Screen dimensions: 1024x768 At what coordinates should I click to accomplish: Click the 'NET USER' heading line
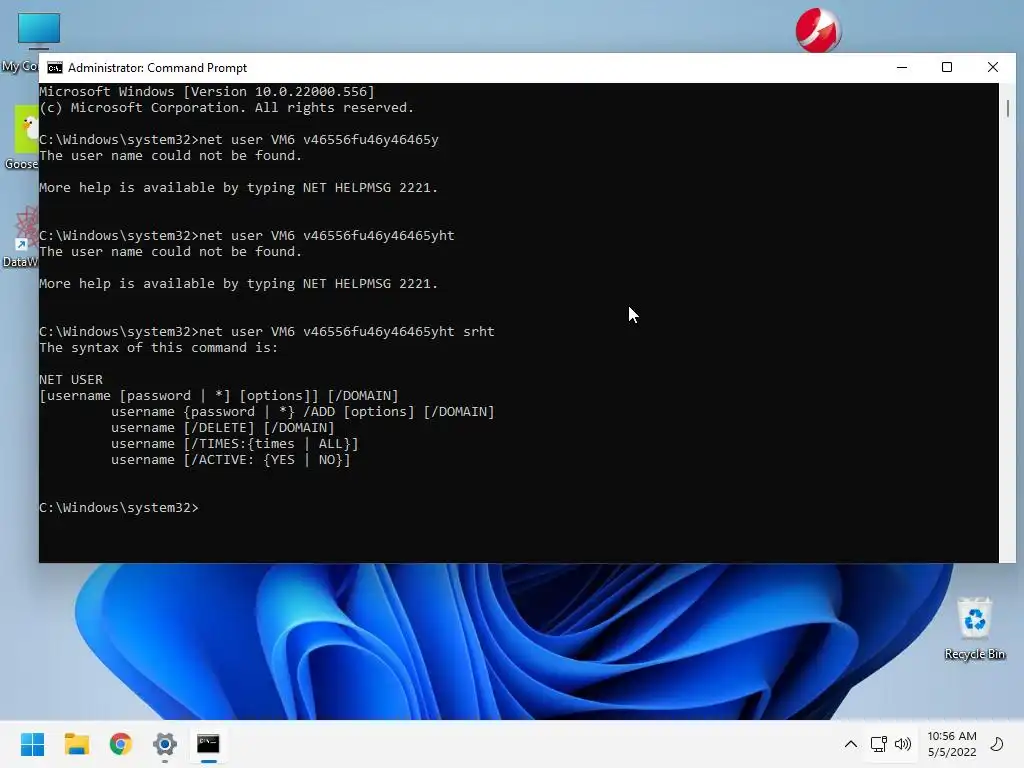(71, 379)
